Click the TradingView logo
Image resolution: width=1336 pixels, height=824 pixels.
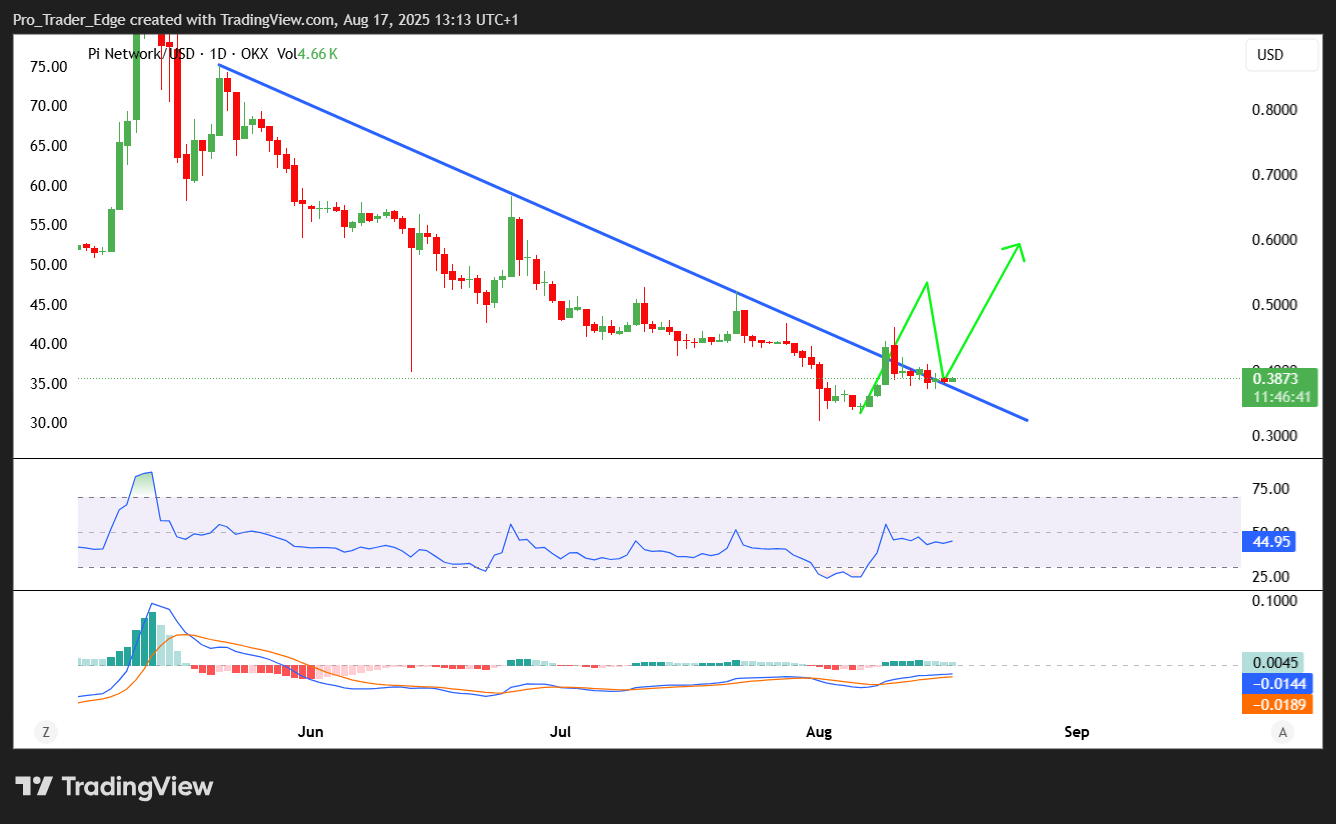pyautogui.click(x=114, y=787)
